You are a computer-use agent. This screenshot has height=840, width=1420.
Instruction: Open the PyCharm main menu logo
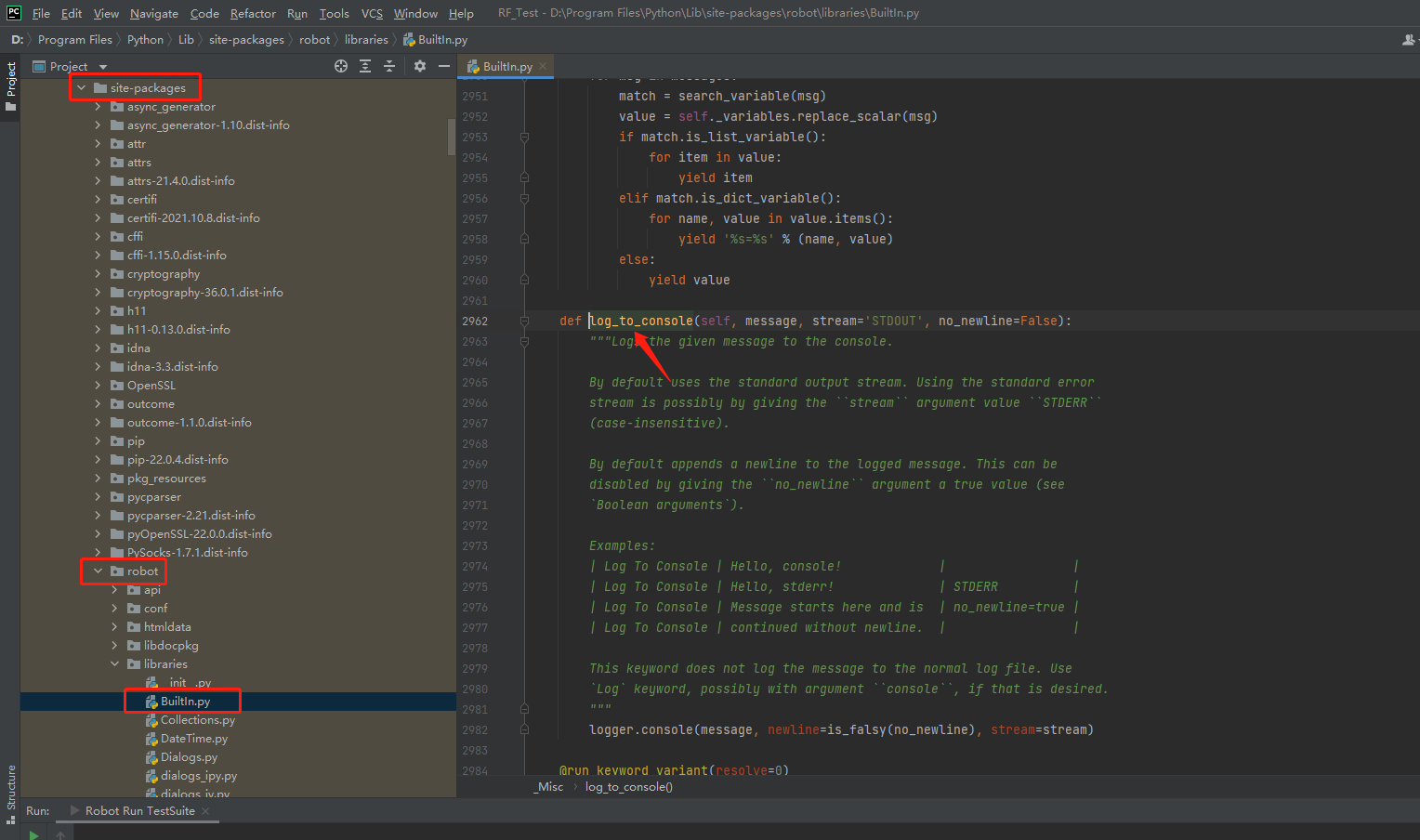(12, 12)
